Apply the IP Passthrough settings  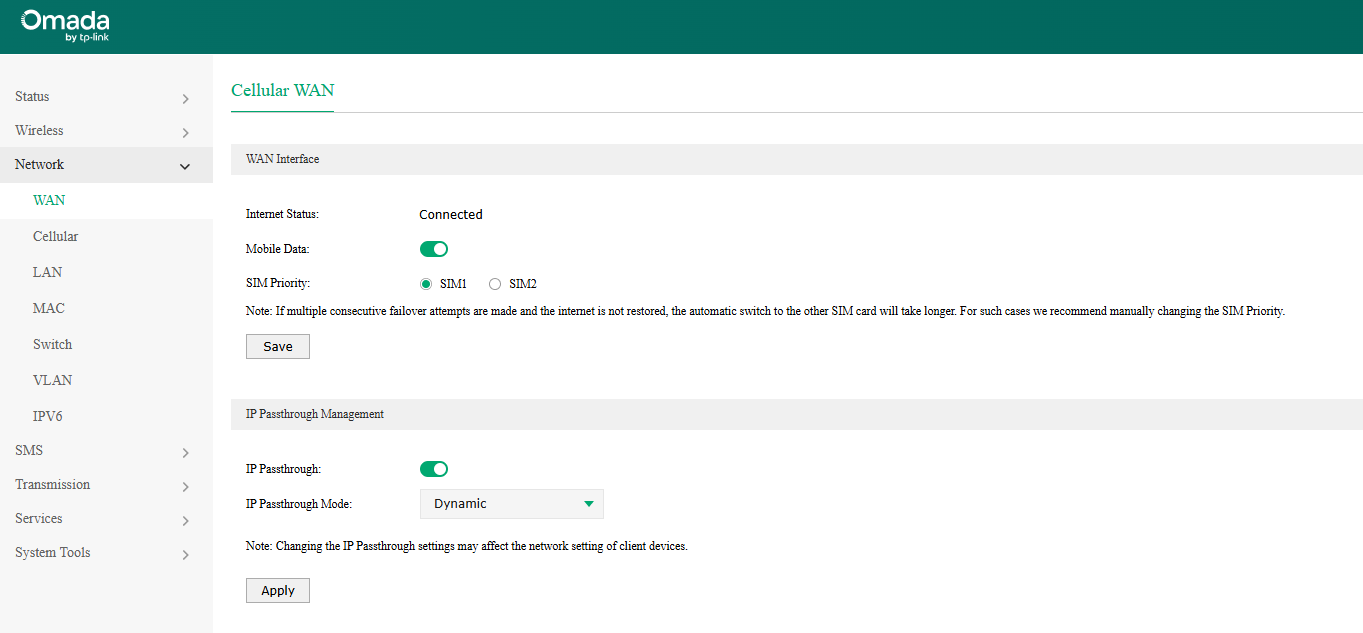coord(277,590)
